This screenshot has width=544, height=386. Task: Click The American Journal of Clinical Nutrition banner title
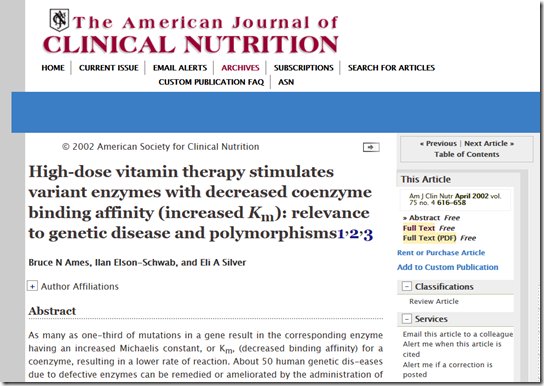click(x=190, y=34)
